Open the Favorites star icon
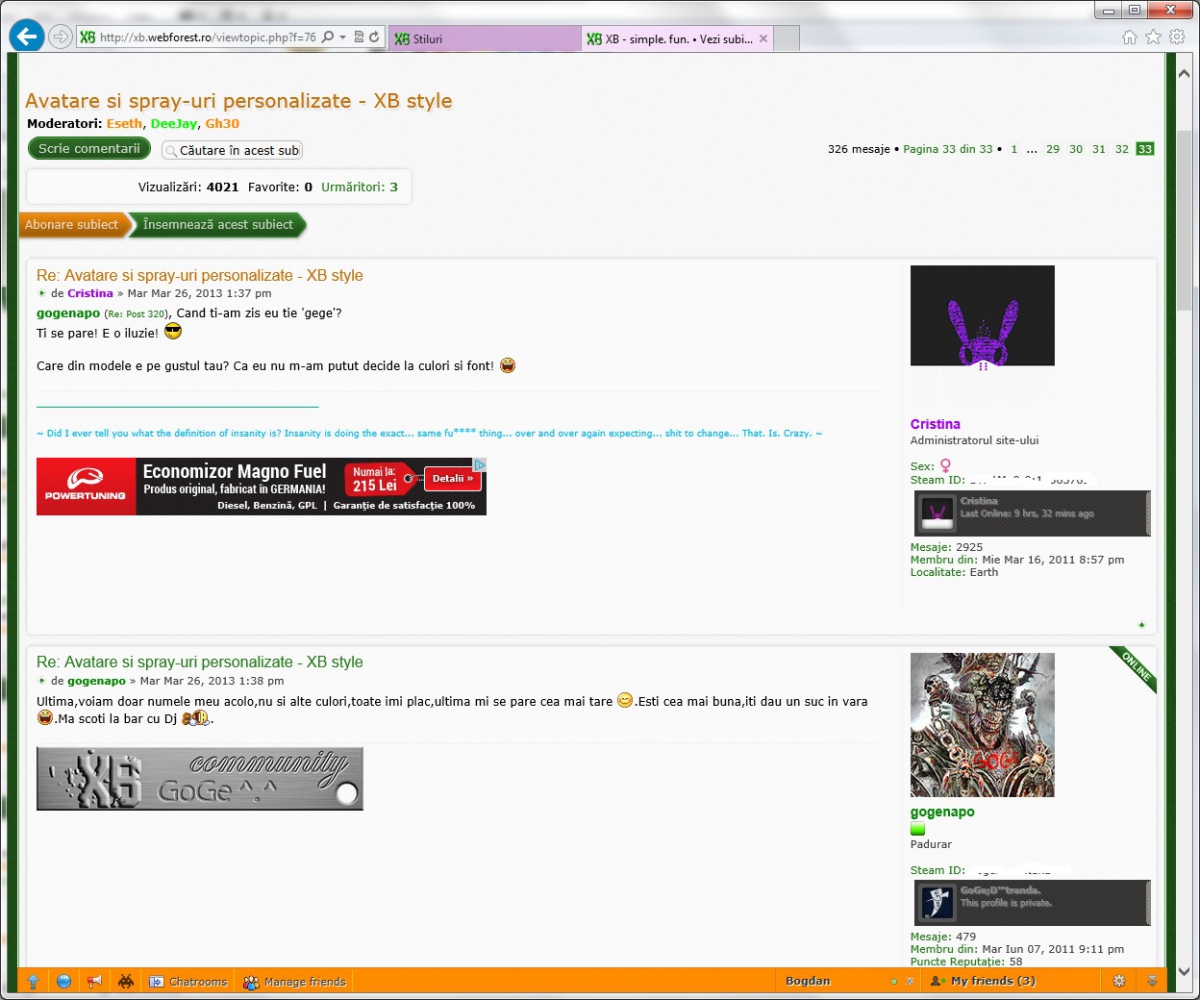 1153,38
